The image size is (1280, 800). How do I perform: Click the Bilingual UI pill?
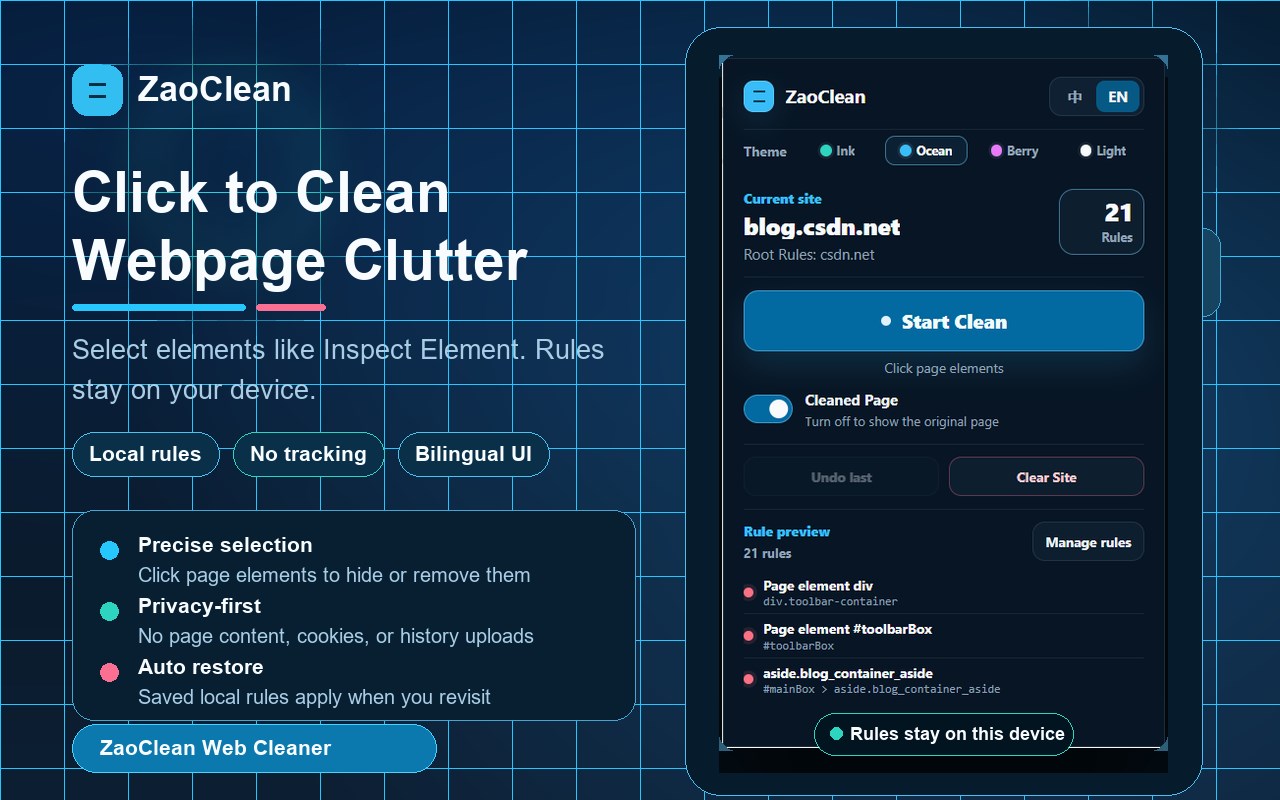click(473, 454)
